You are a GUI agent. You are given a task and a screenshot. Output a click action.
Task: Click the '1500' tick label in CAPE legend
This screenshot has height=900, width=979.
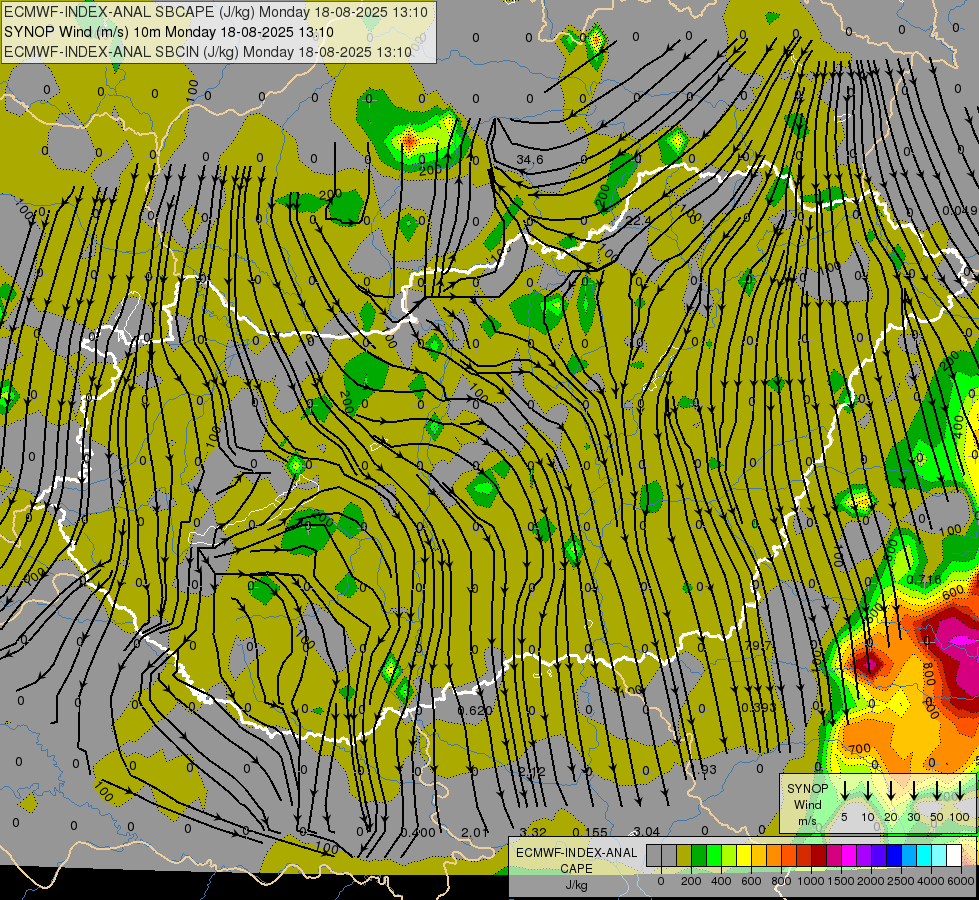pos(841,881)
